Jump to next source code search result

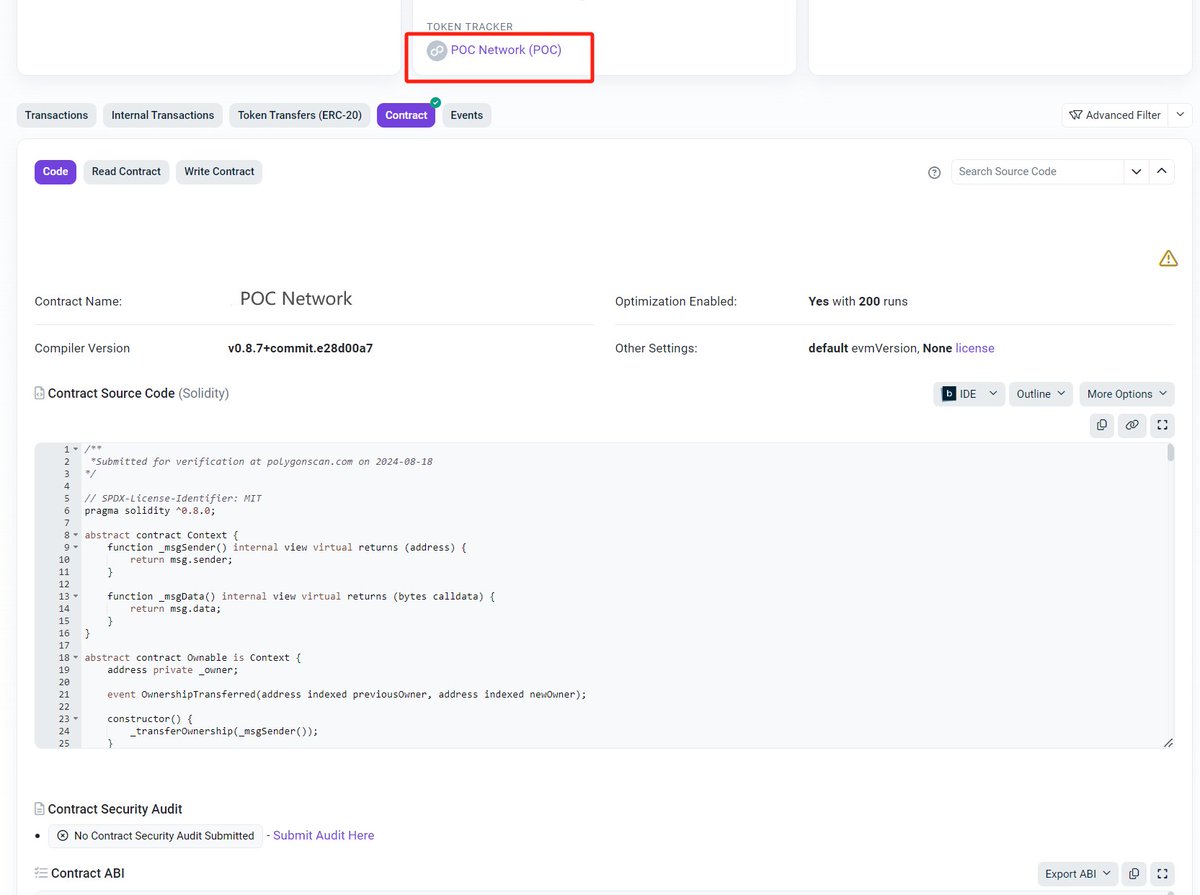(1136, 171)
